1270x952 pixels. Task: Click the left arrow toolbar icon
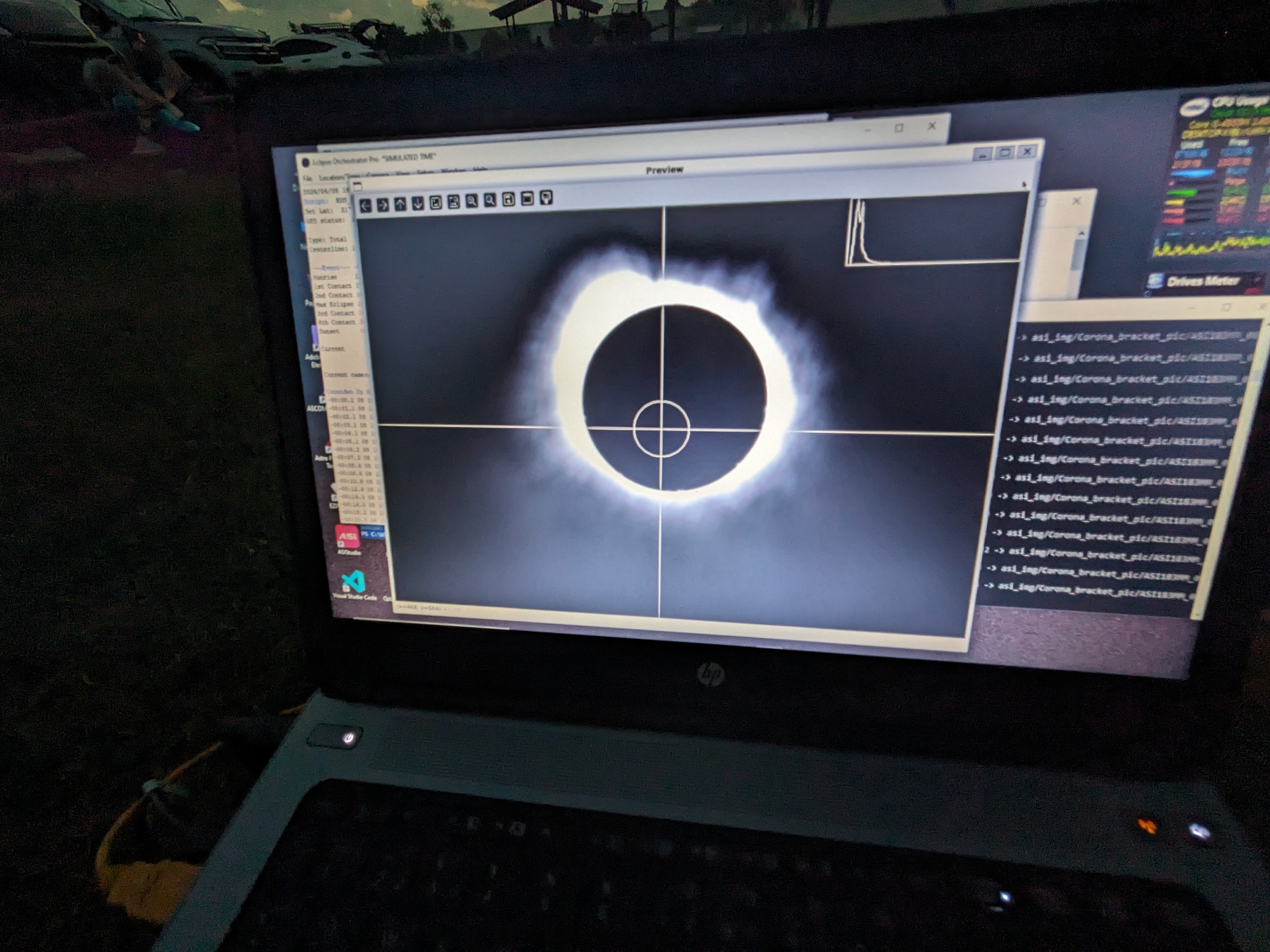(366, 205)
